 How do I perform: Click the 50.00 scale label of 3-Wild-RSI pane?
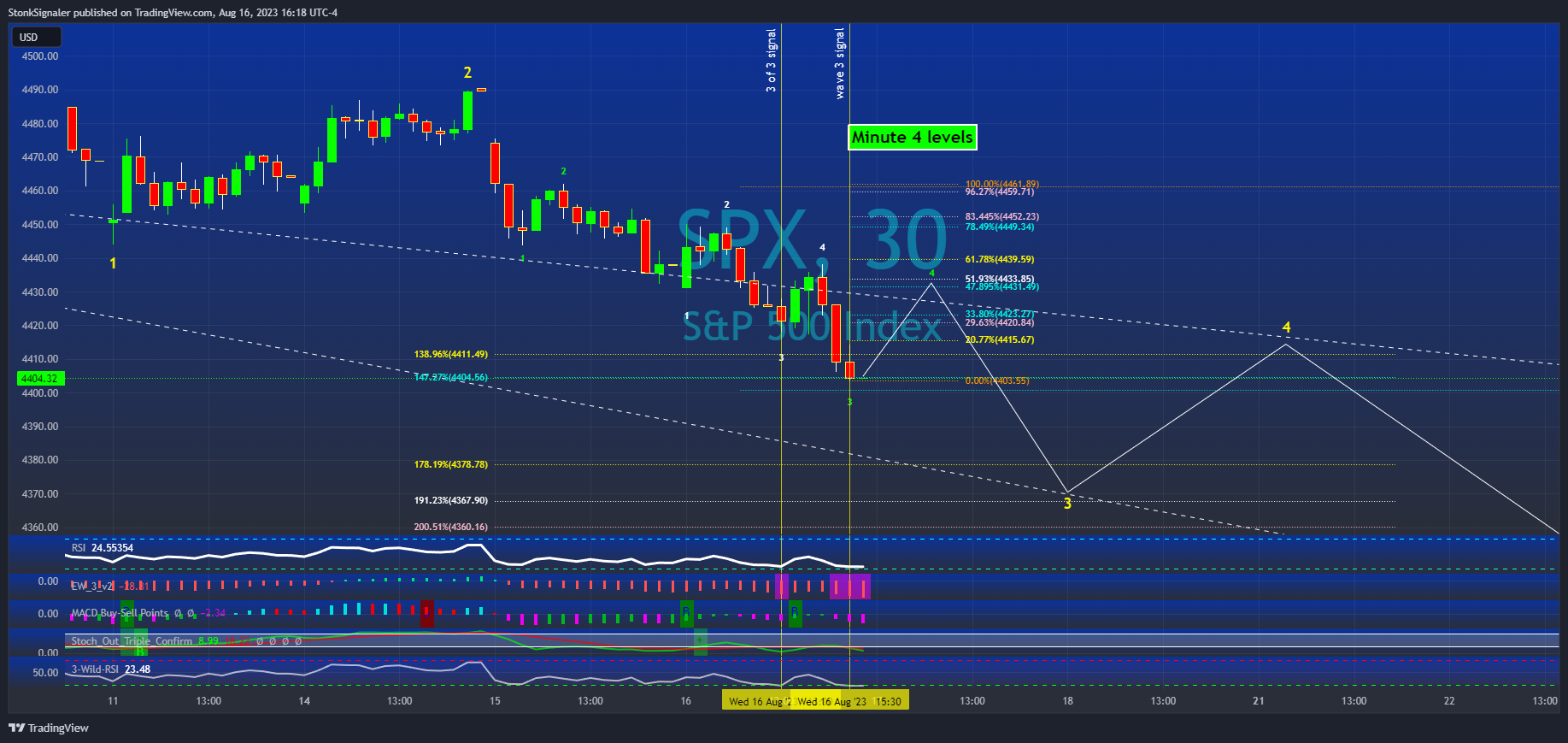click(x=45, y=673)
